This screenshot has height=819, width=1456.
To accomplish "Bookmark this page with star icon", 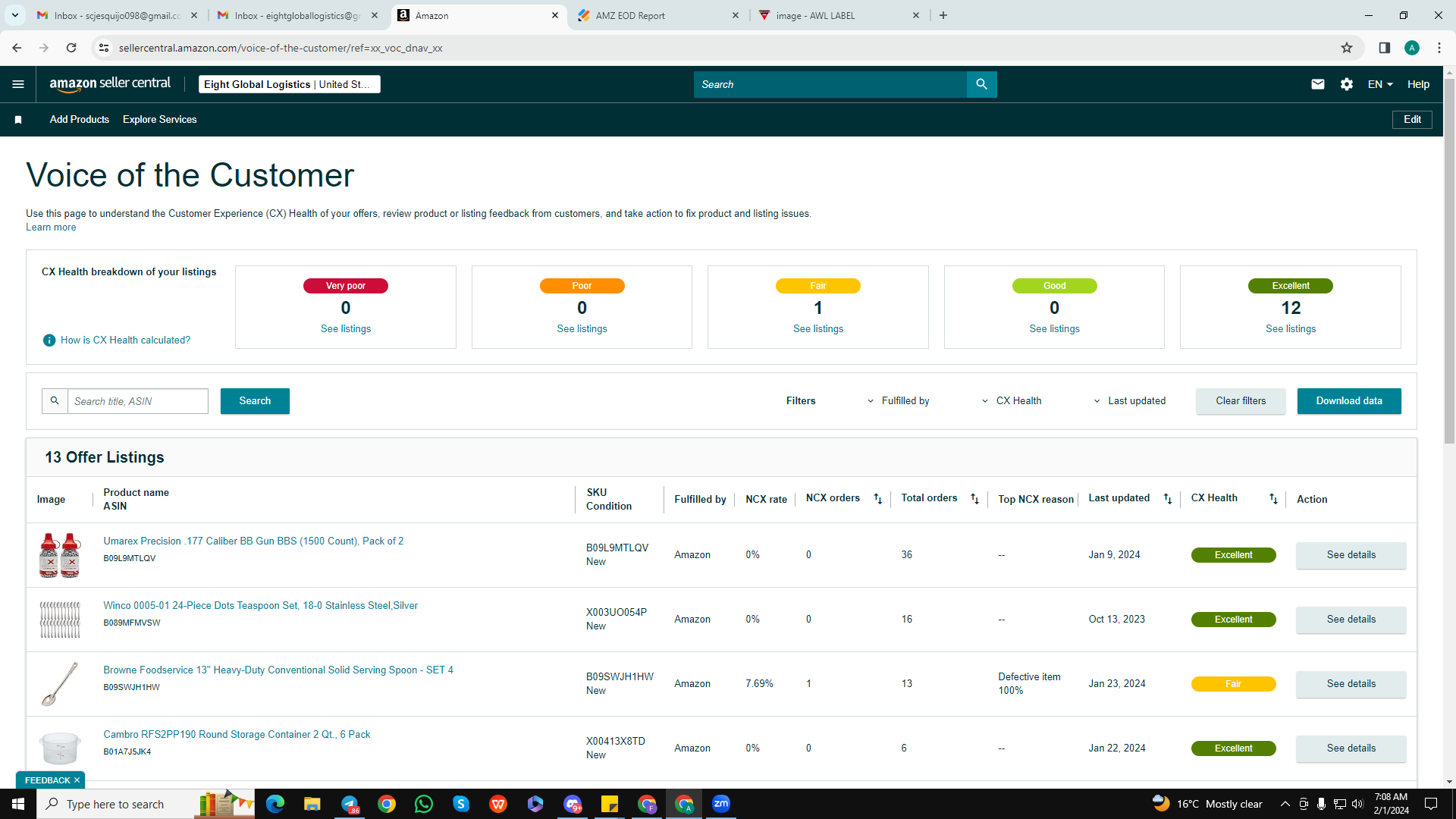I will tap(1347, 48).
